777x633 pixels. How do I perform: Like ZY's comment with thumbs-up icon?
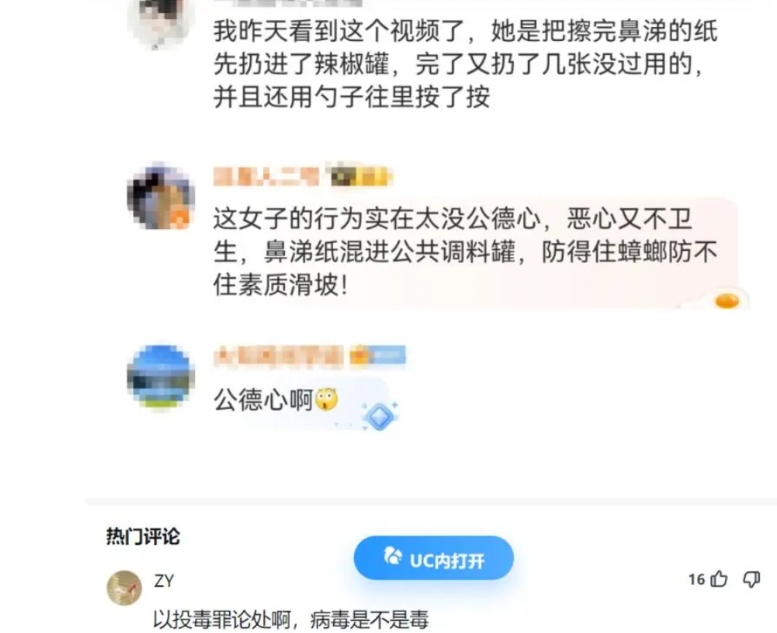tap(719, 579)
